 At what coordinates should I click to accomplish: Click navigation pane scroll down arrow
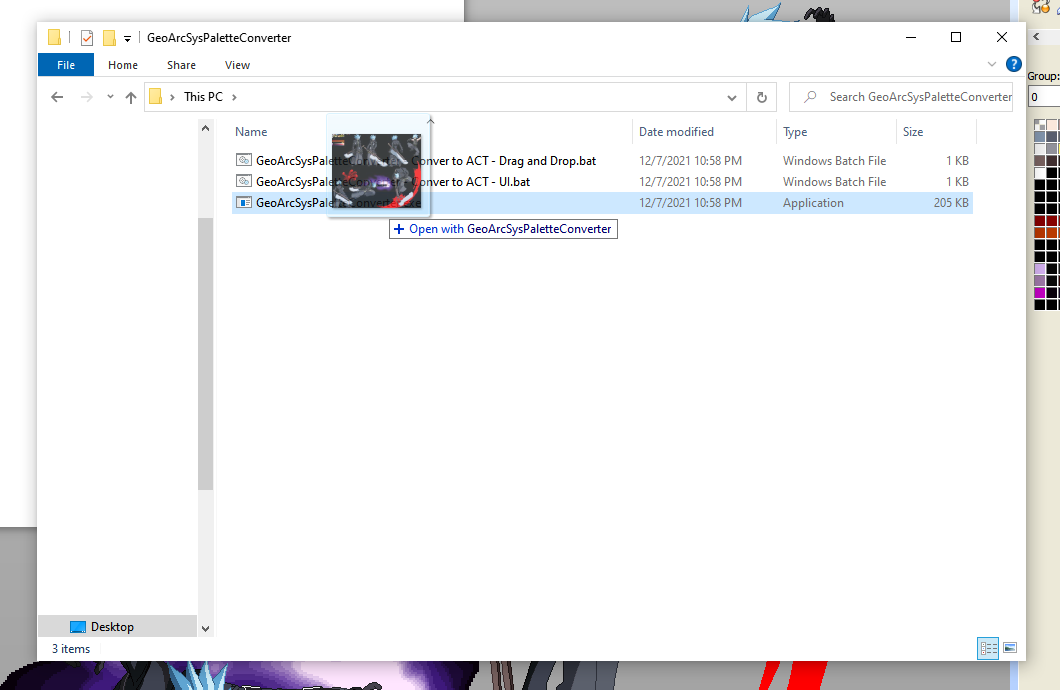click(x=206, y=629)
